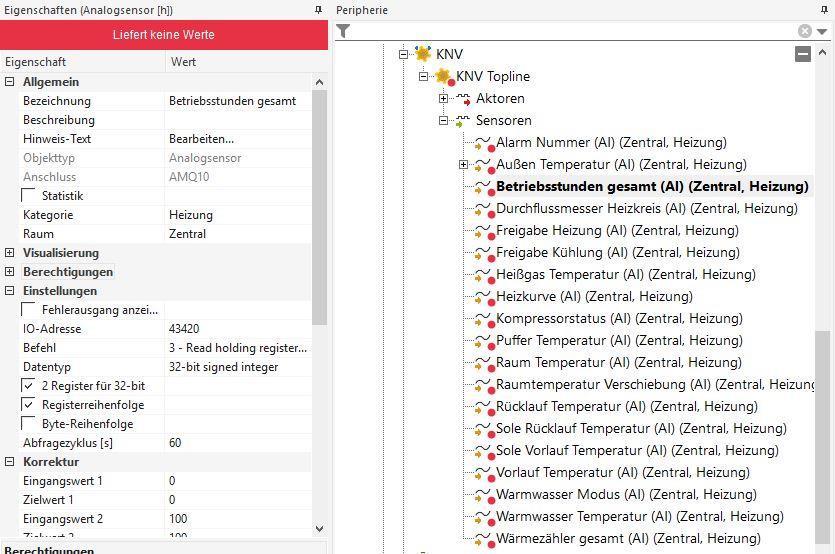Collapse the Korrektur section
Image resolution: width=835 pixels, height=554 pixels.
pyautogui.click(x=10, y=462)
